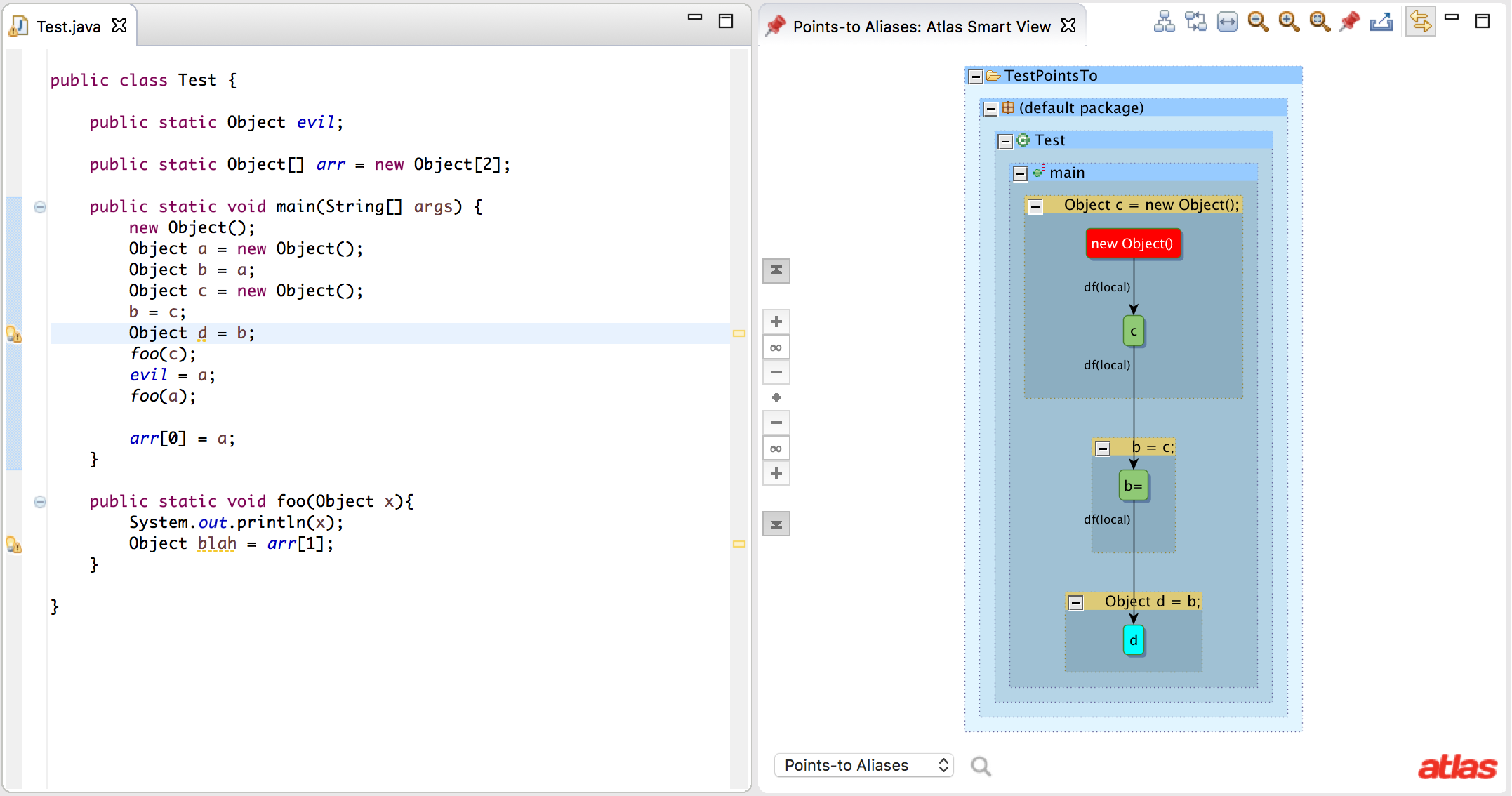This screenshot has height=796, width=1512.
Task: Collapse the 'b = c;' block
Action: [x=1103, y=448]
